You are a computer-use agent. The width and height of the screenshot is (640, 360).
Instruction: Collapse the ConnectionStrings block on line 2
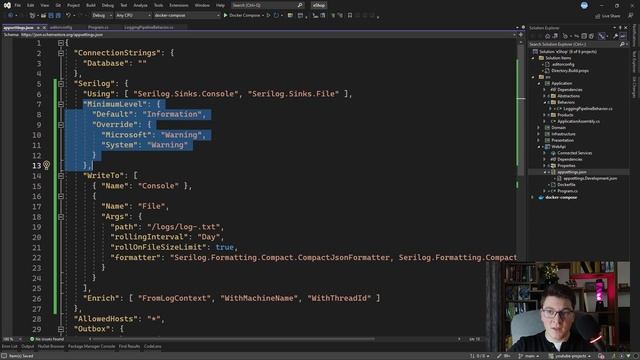(61, 53)
